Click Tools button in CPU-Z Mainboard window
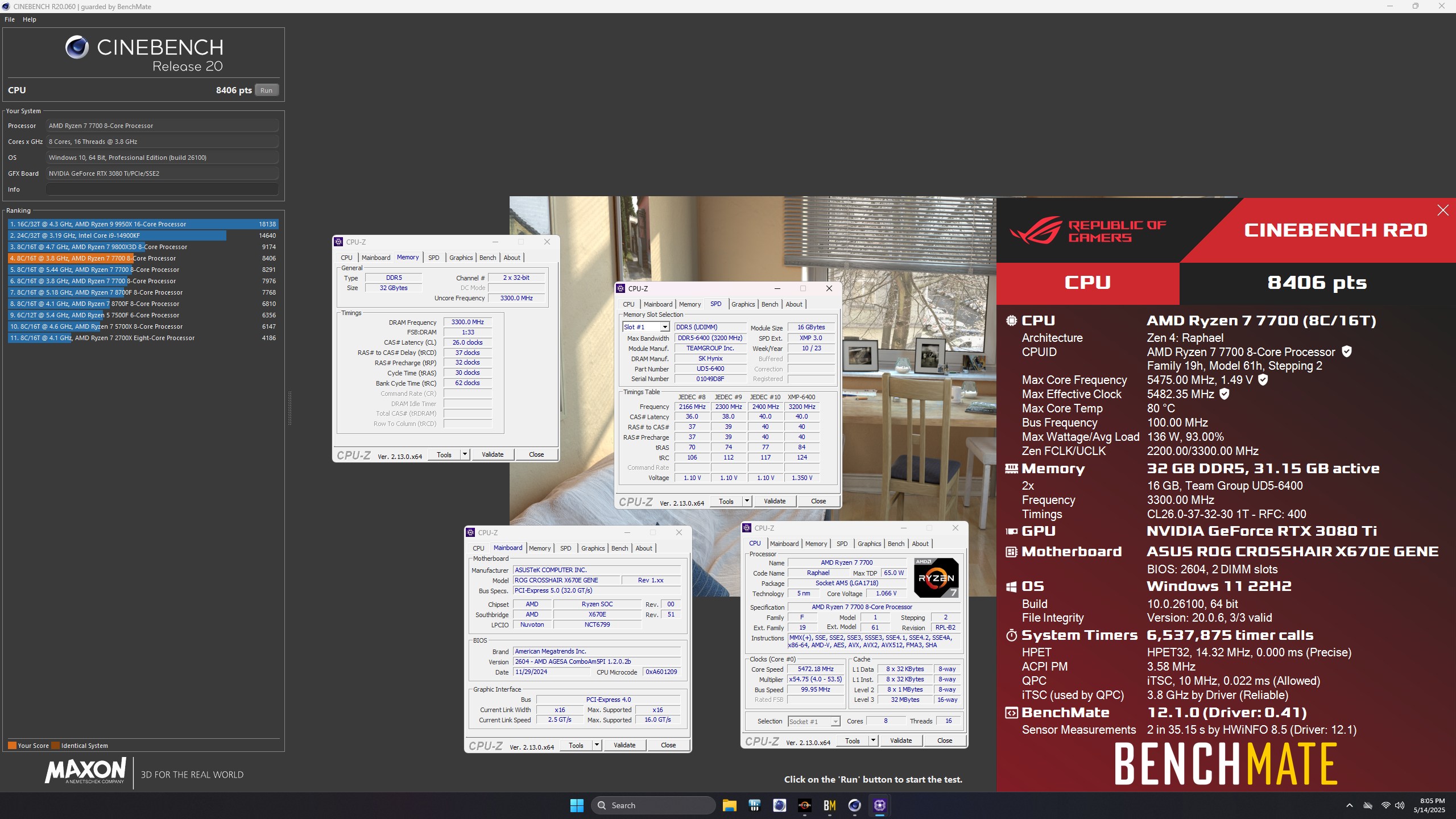Viewport: 1456px width, 819px height. pos(576,745)
